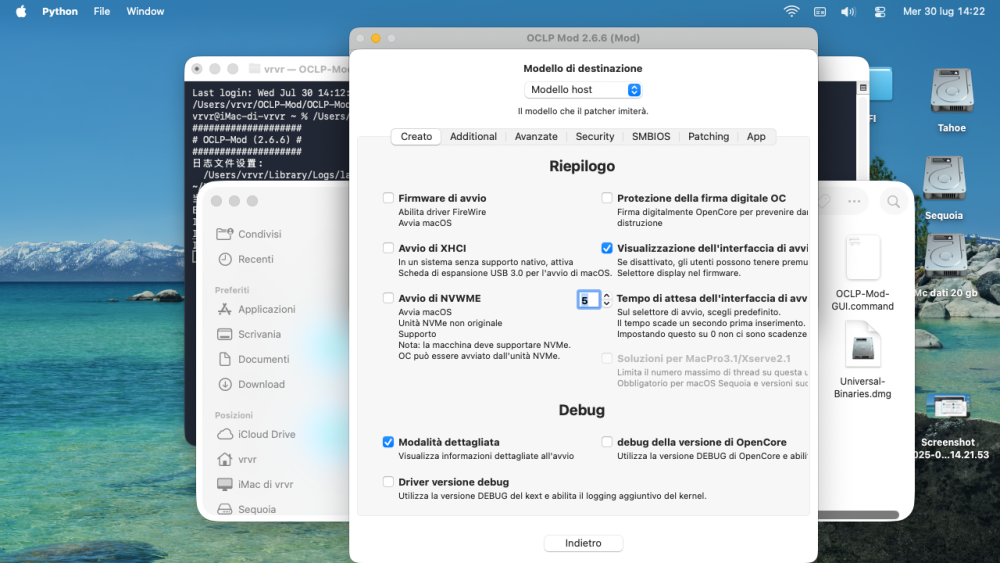Open Recenti in Finder sidebar
The height and width of the screenshot is (563, 1000).
tap(246, 259)
